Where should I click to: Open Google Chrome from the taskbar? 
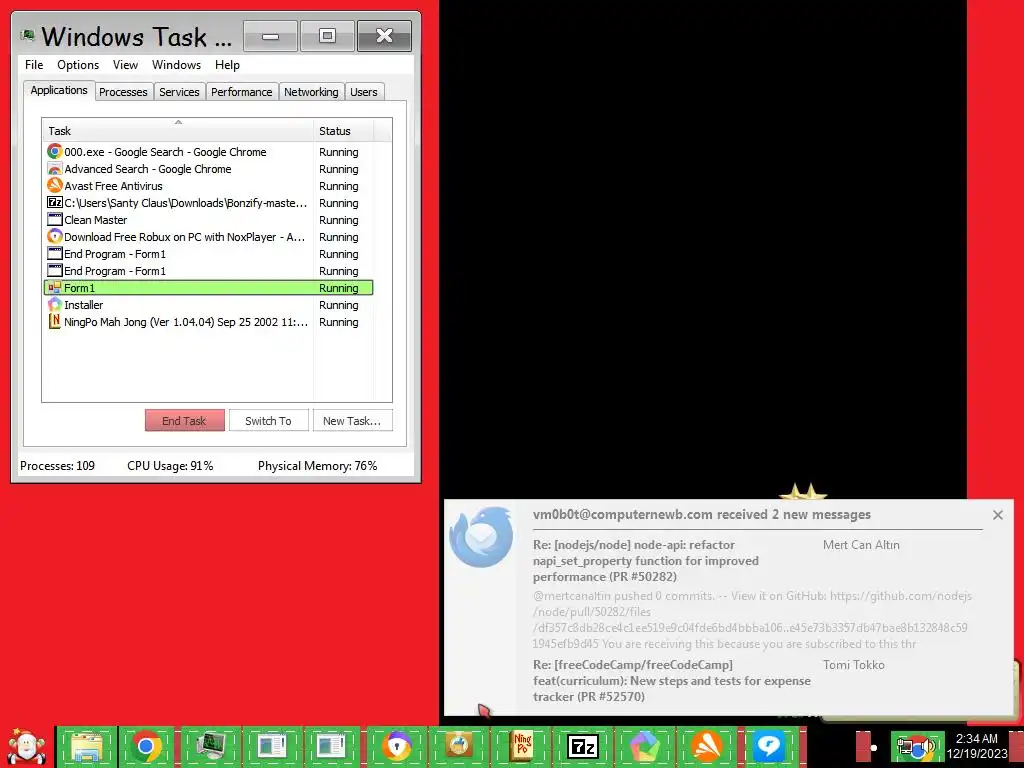tap(146, 746)
